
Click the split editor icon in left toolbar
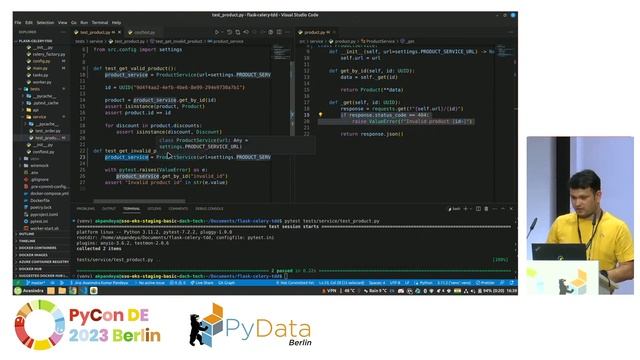279,32
